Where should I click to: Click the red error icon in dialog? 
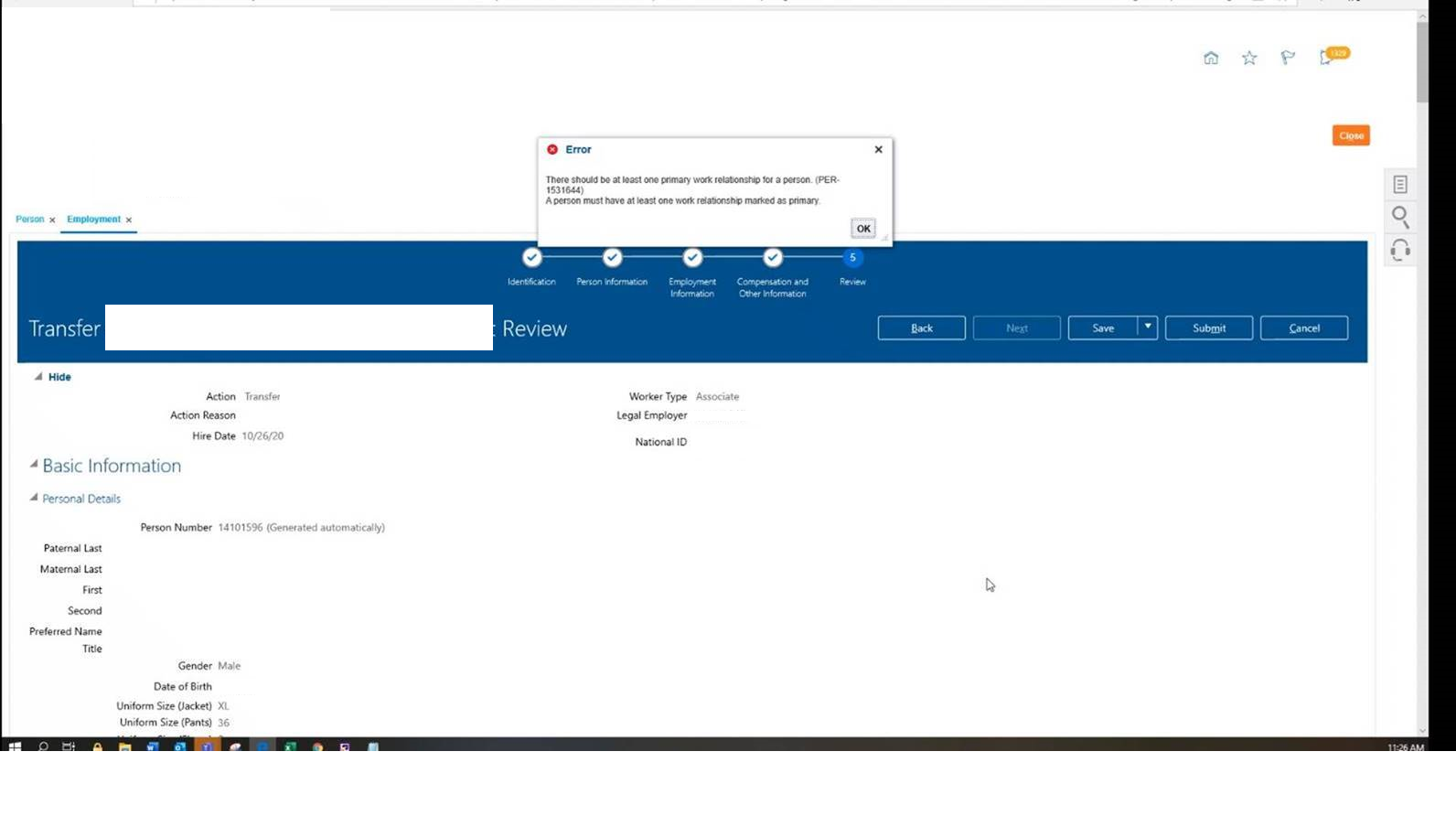pos(552,149)
